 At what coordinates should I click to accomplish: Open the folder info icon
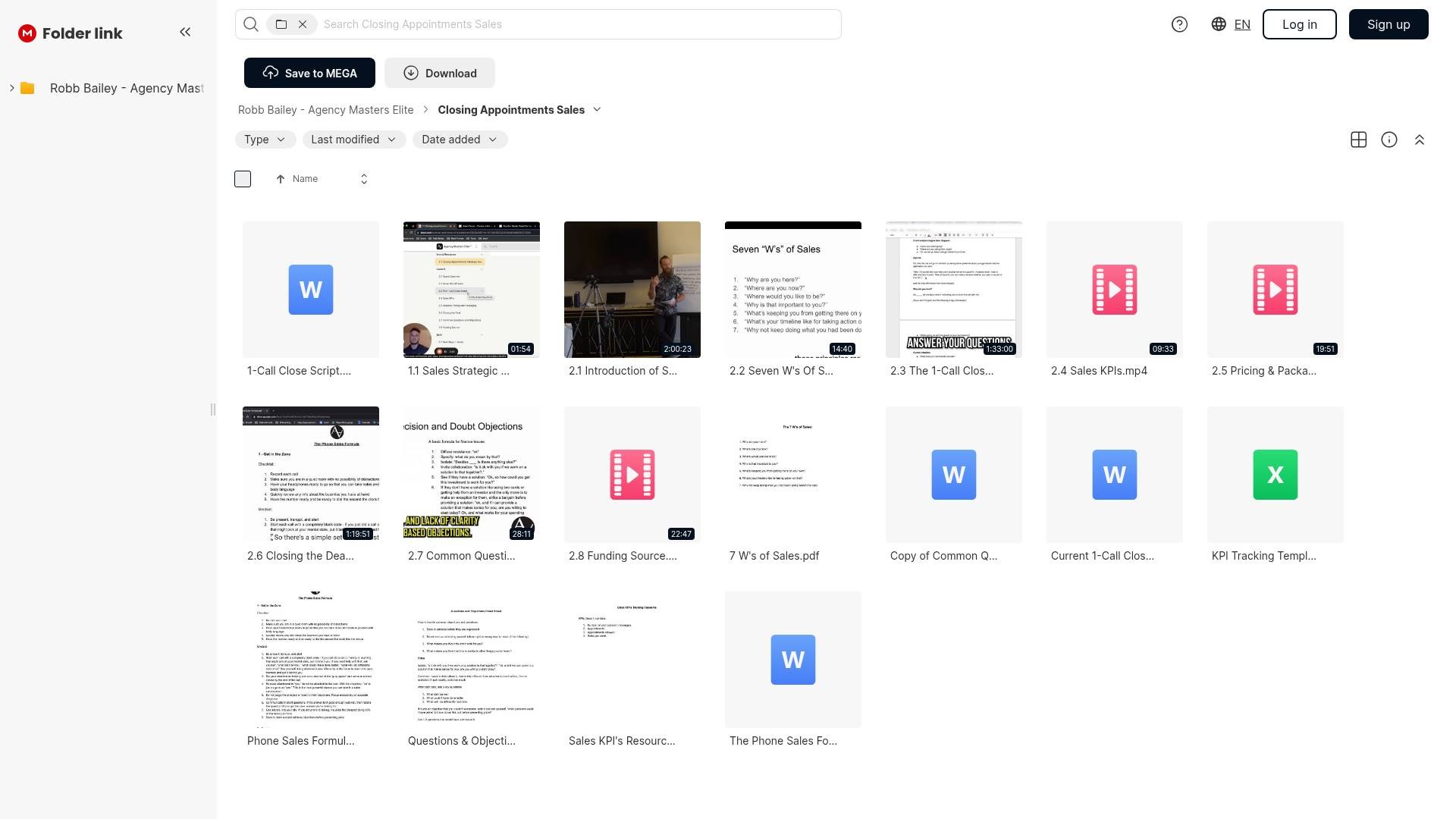coord(1389,140)
